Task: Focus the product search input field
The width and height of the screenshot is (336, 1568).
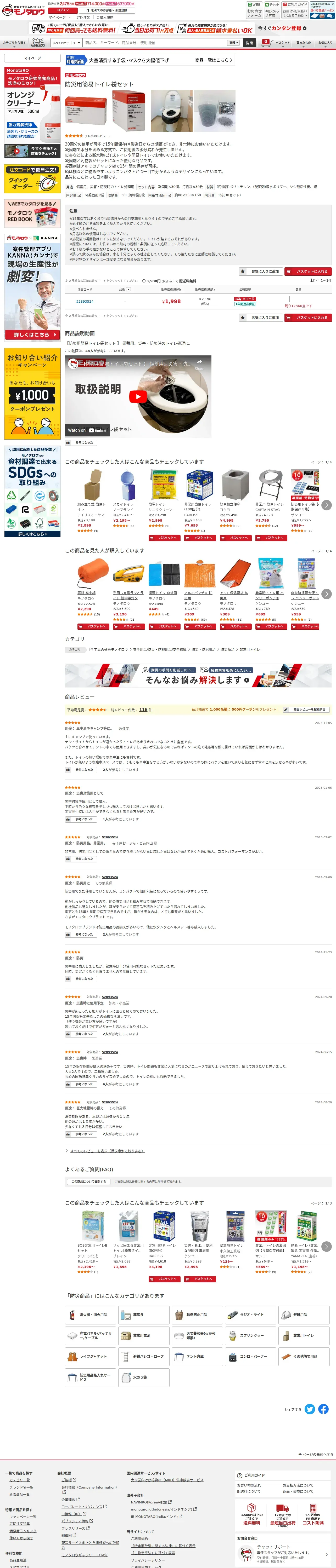Action: click(x=155, y=43)
